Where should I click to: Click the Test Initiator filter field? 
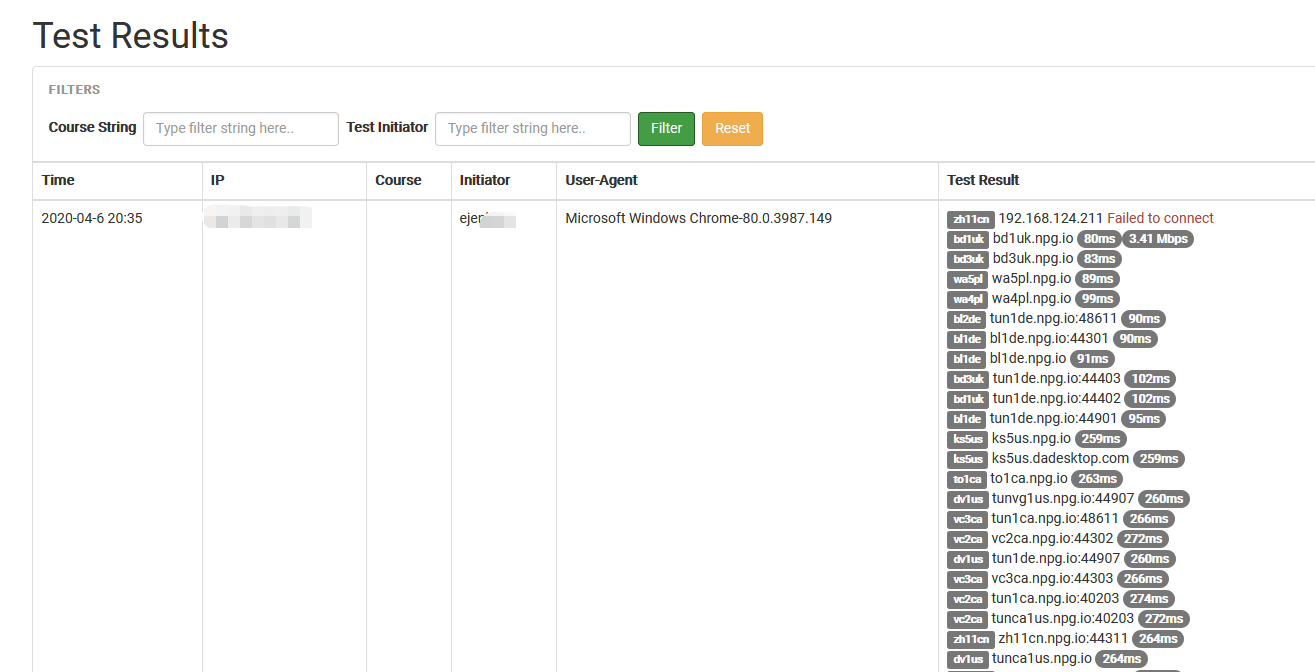tap(532, 129)
